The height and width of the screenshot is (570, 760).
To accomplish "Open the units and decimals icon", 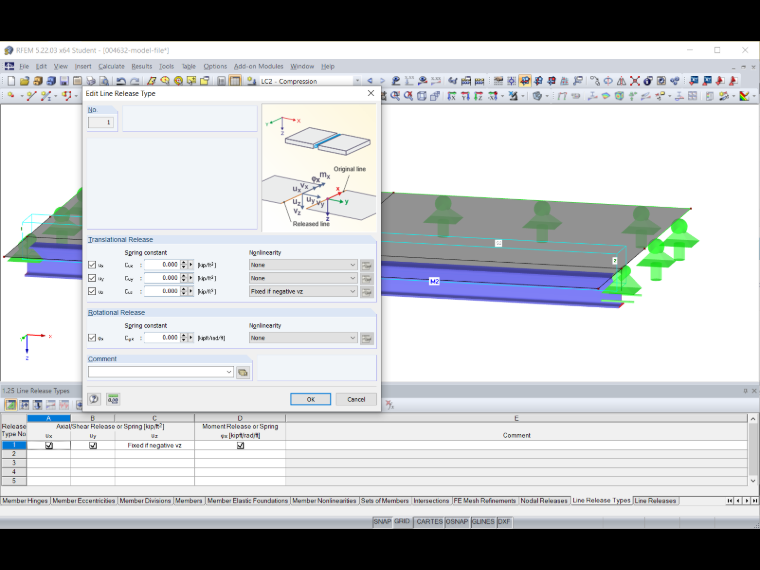I will [x=113, y=399].
